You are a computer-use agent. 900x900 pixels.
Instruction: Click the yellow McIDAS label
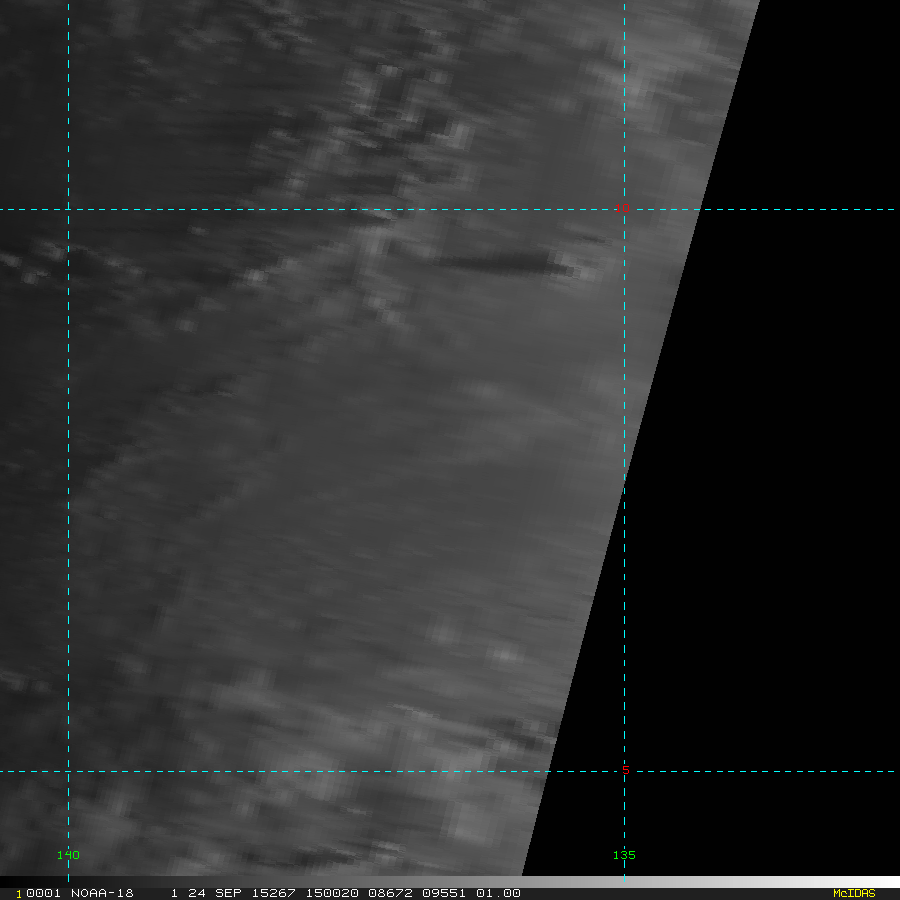coord(853,893)
